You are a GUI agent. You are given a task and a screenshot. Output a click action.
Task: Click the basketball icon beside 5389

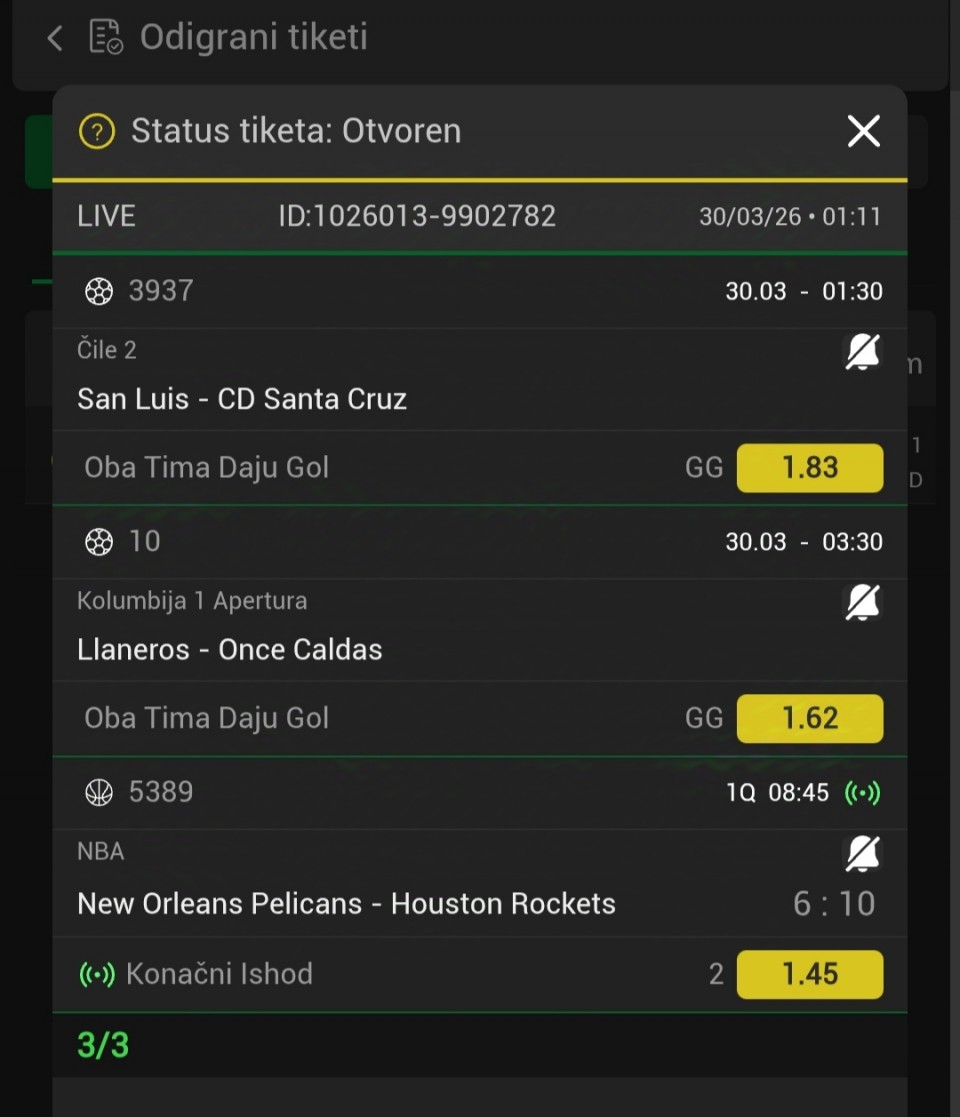[98, 793]
